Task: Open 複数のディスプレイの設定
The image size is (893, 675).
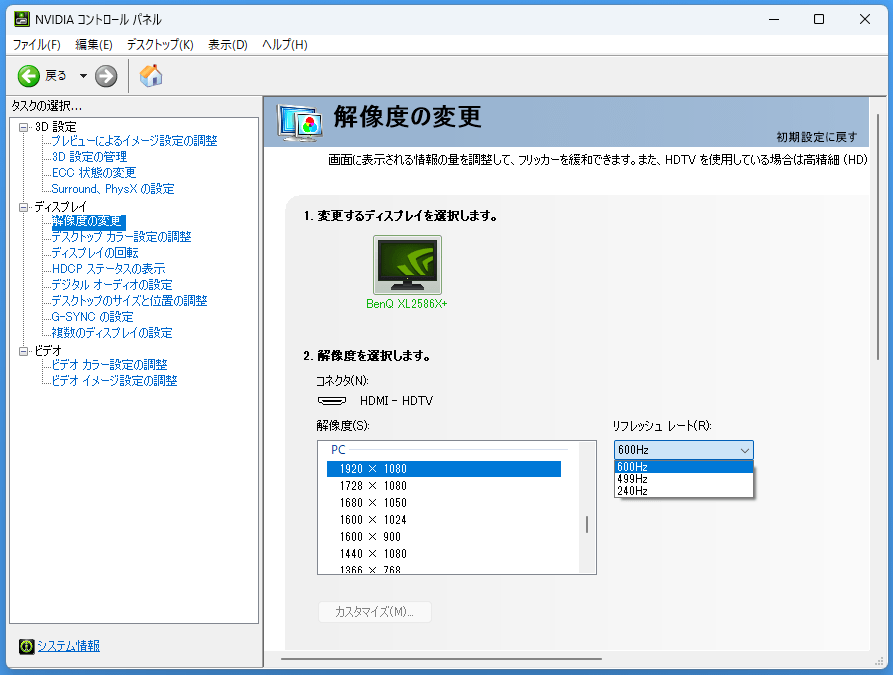Action: click(x=112, y=333)
